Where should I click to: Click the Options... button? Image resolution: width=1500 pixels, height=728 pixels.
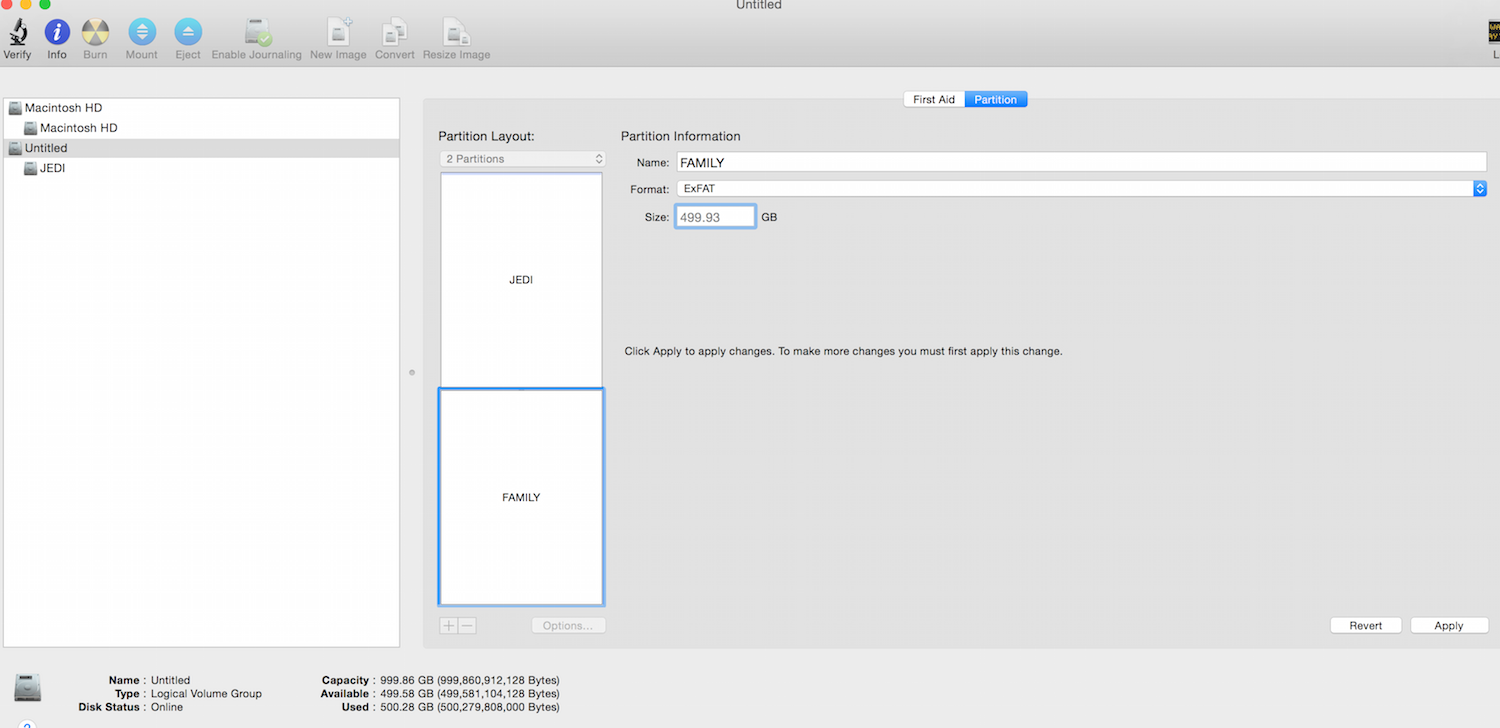568,626
